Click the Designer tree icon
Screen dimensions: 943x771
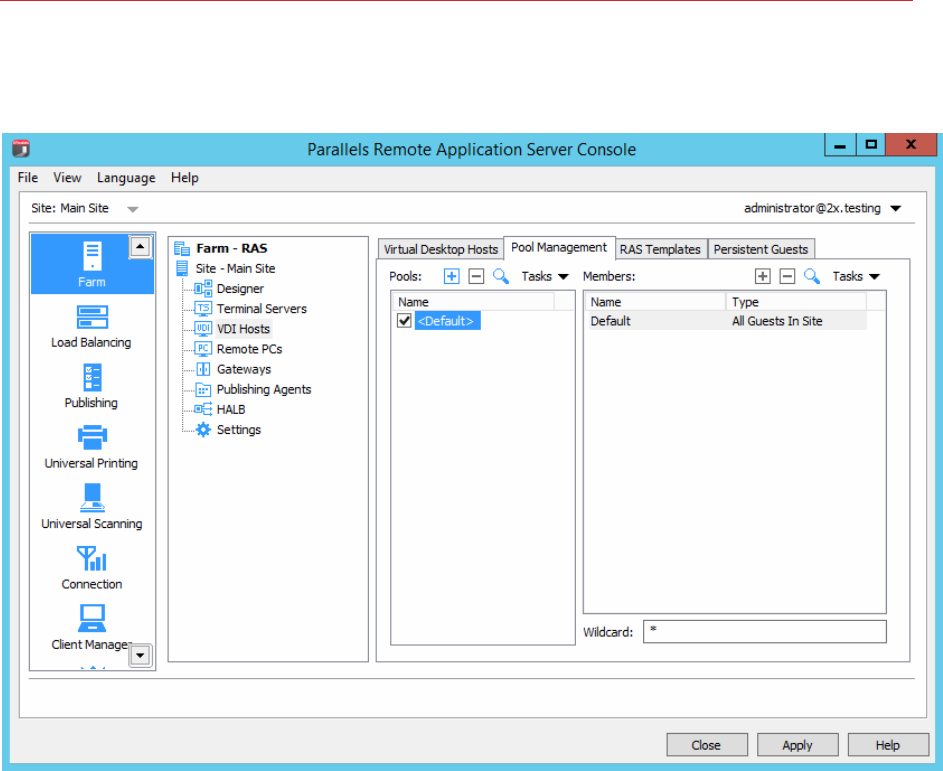pyautogui.click(x=203, y=289)
